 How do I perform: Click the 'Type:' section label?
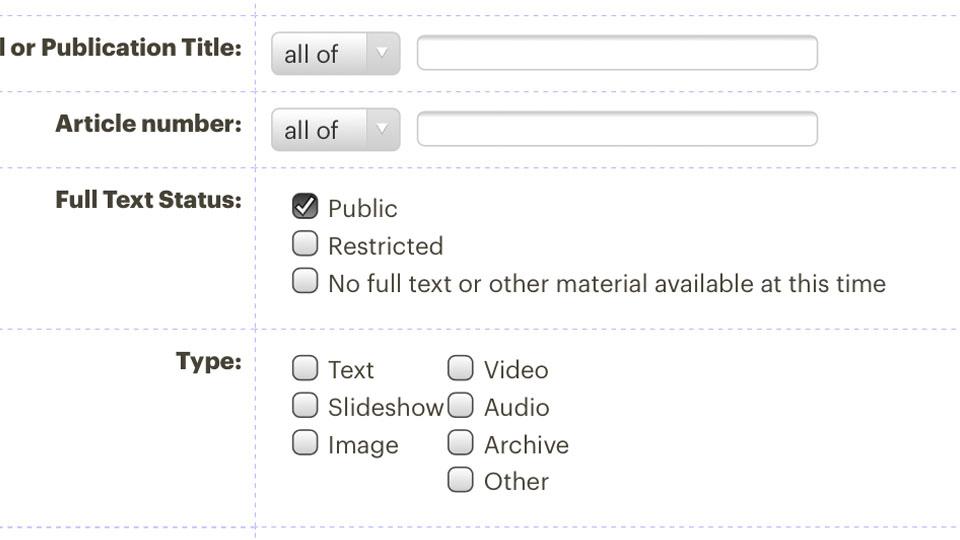209,362
